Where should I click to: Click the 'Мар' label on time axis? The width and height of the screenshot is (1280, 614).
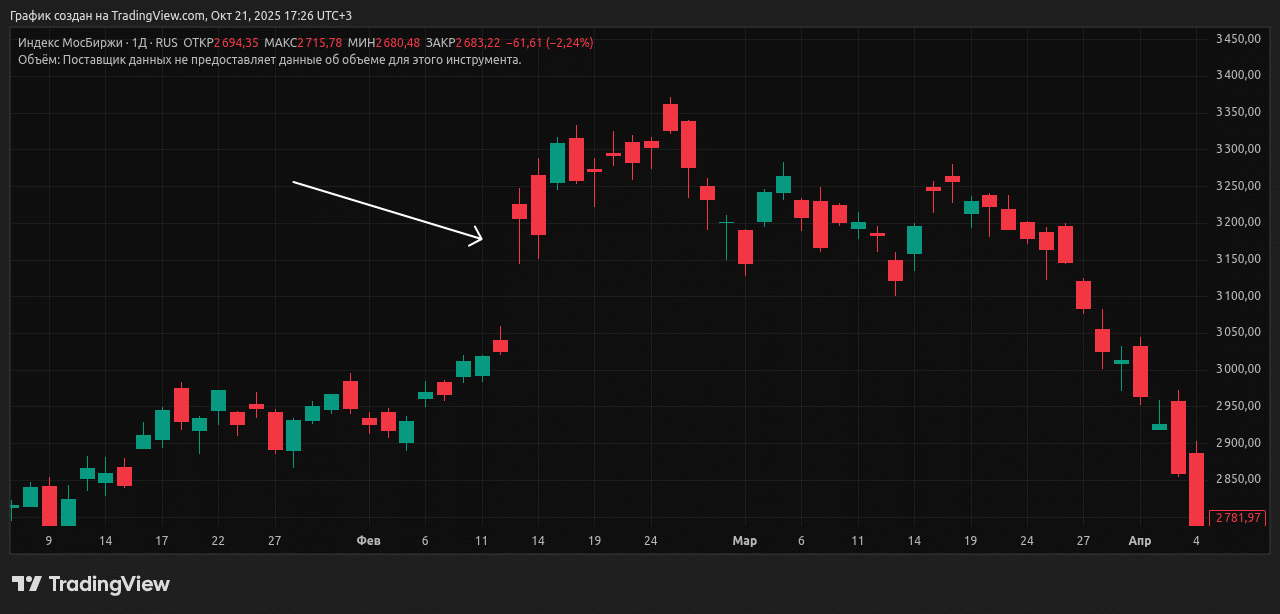coord(744,541)
